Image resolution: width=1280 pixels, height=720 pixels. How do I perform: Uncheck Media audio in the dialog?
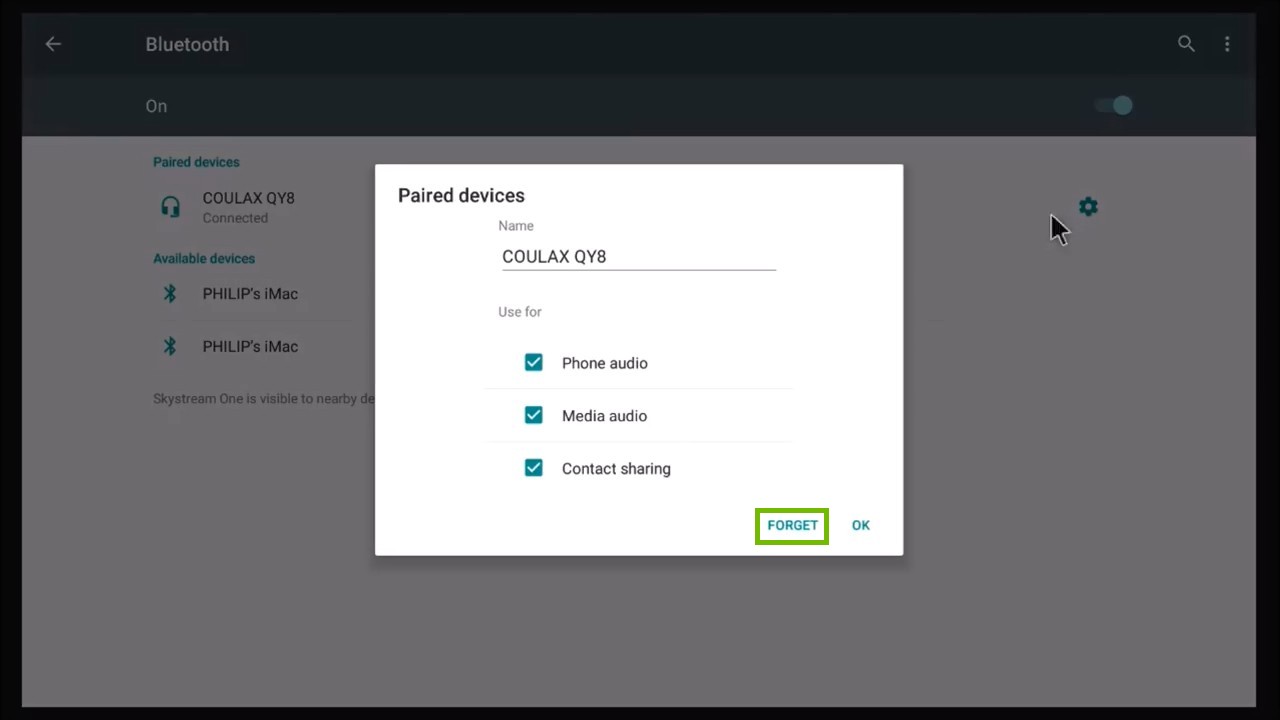tap(533, 415)
